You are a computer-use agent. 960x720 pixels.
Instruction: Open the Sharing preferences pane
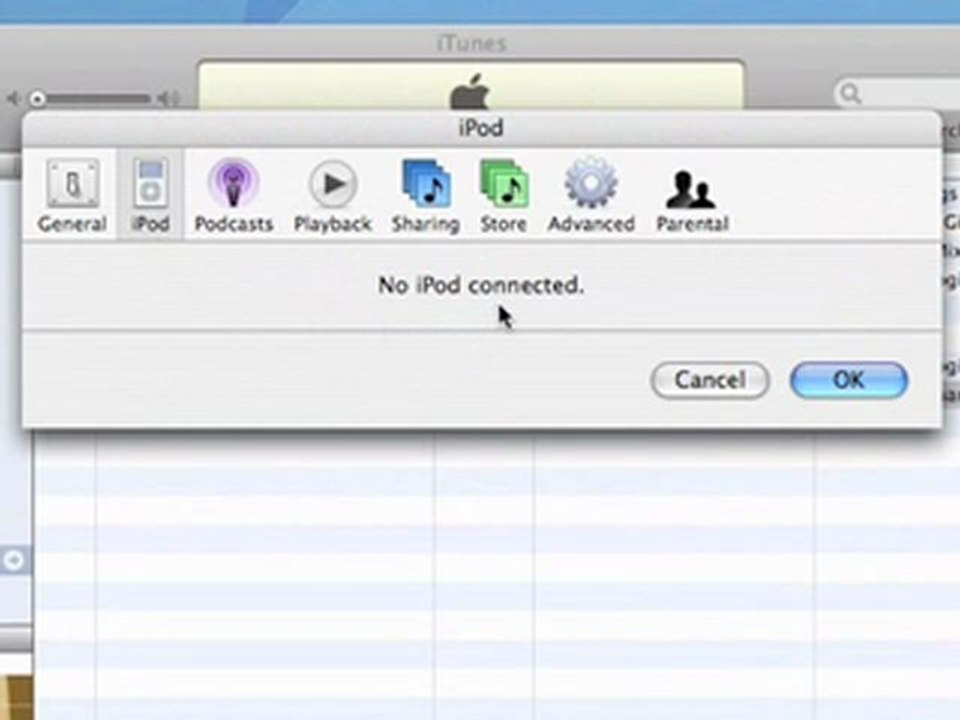tap(426, 196)
